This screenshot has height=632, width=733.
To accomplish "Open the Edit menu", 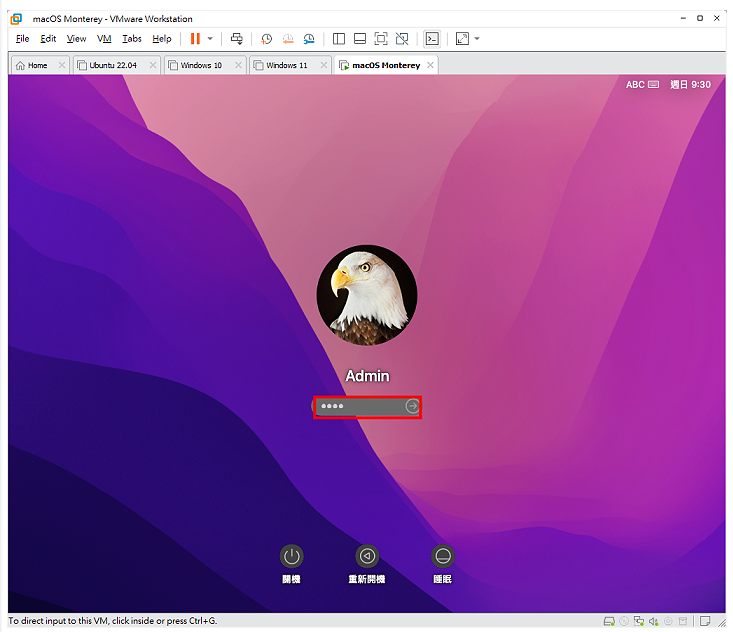I will pyautogui.click(x=48, y=39).
